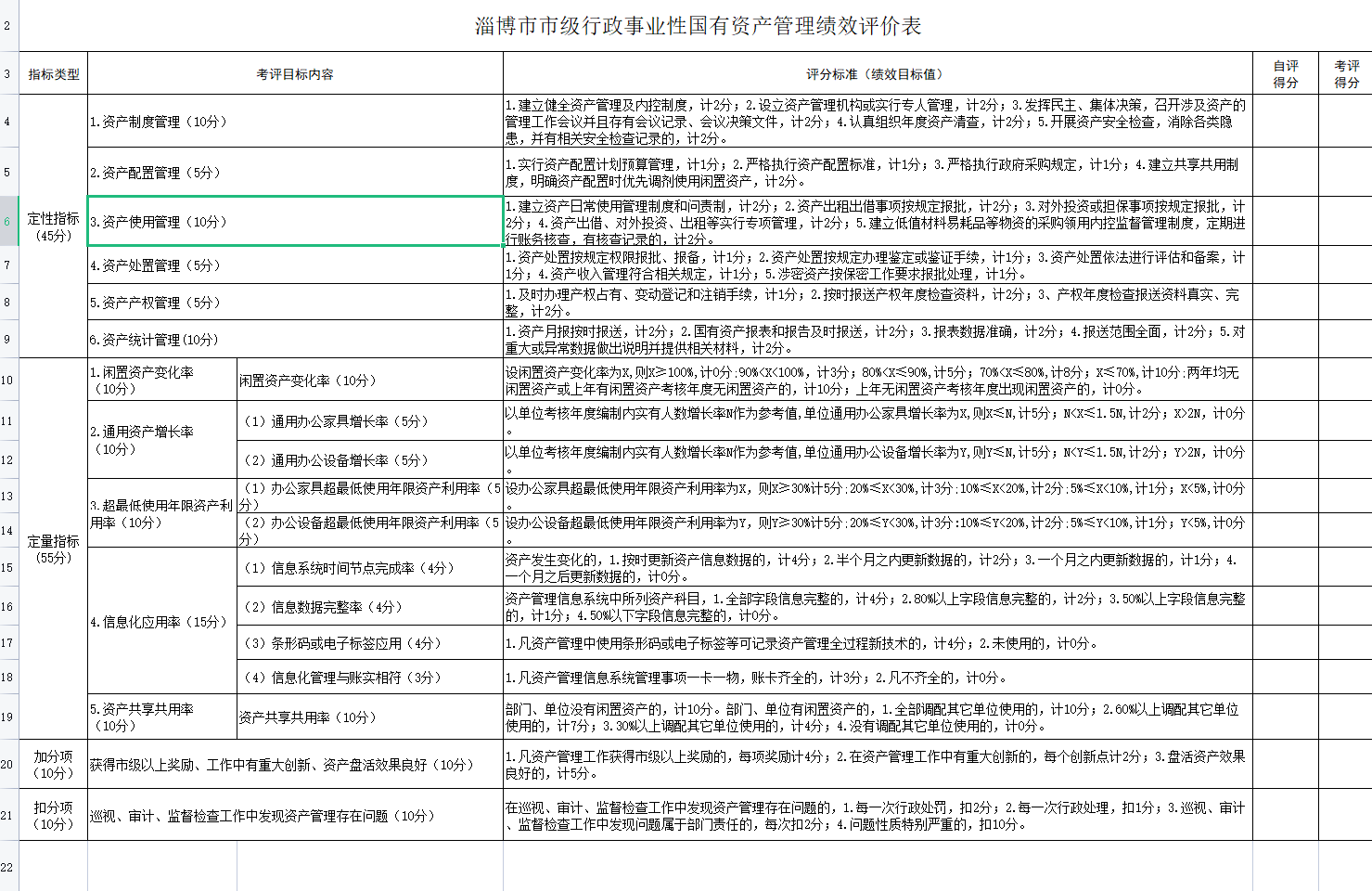The height and width of the screenshot is (891, 1372).
Task: Select the '扣分项（10分）' cell
Action: (54, 815)
